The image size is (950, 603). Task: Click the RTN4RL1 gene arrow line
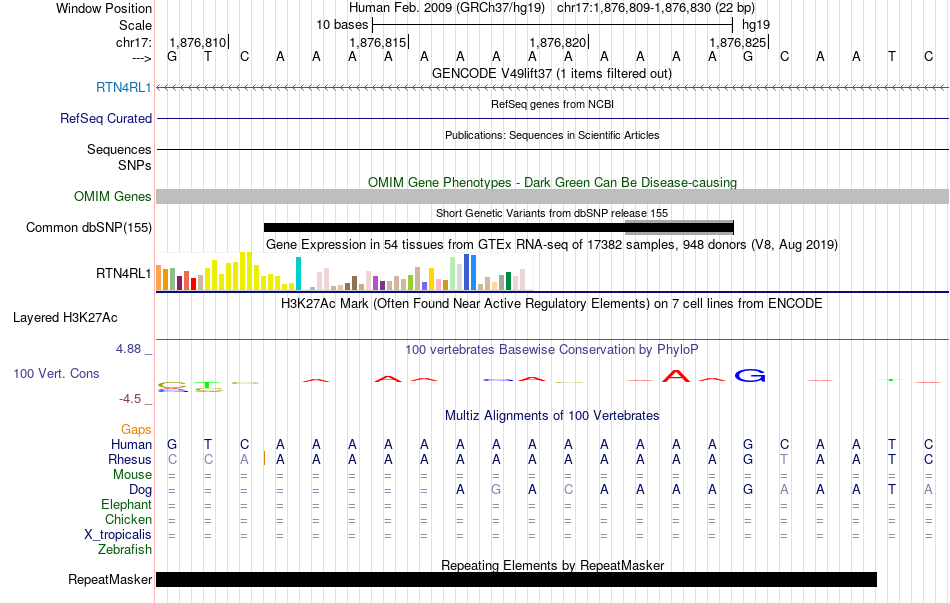[552, 88]
